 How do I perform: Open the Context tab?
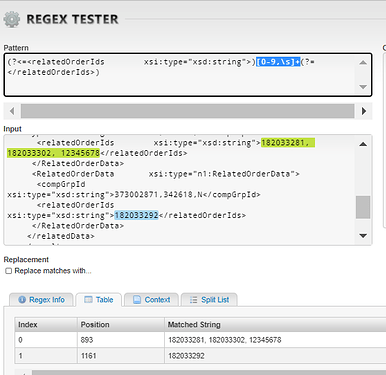coord(151,300)
